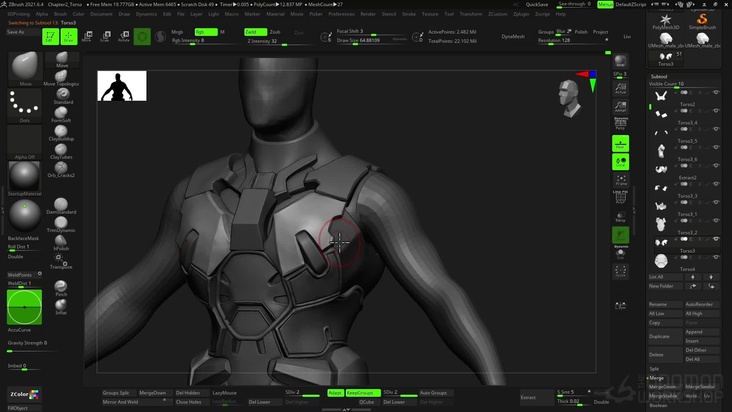
Task: Select the Standard brush
Action: [62, 96]
